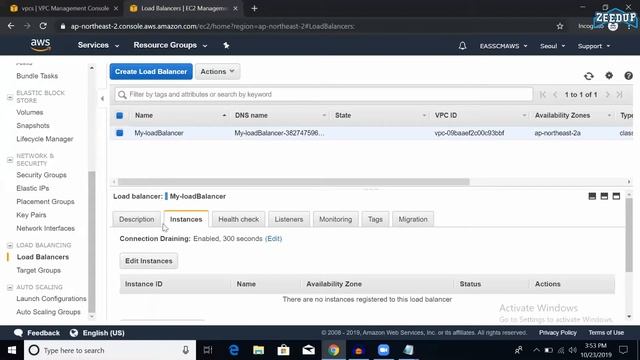The image size is (640, 360).
Task: Collapse the Auto Scaling section
Action: tap(10, 287)
